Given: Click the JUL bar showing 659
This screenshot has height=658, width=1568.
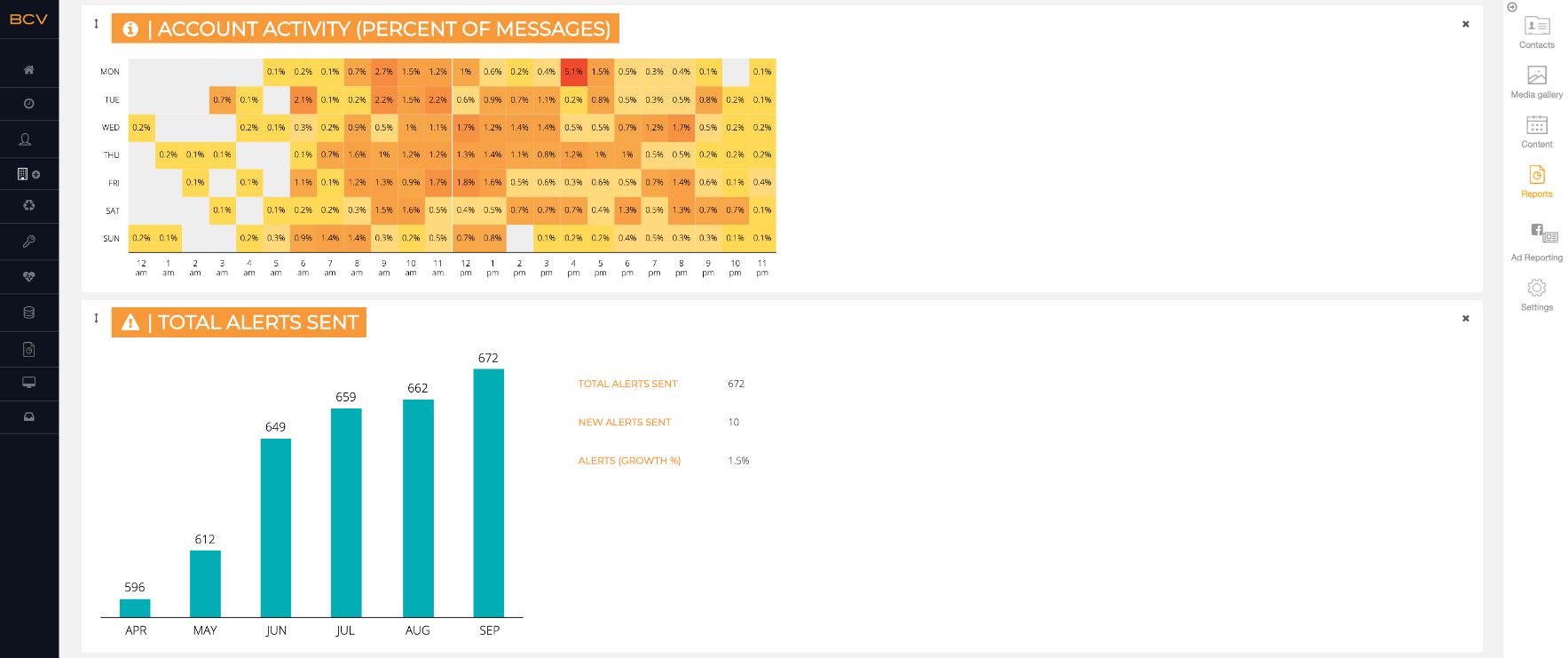Looking at the screenshot, I should pyautogui.click(x=346, y=513).
